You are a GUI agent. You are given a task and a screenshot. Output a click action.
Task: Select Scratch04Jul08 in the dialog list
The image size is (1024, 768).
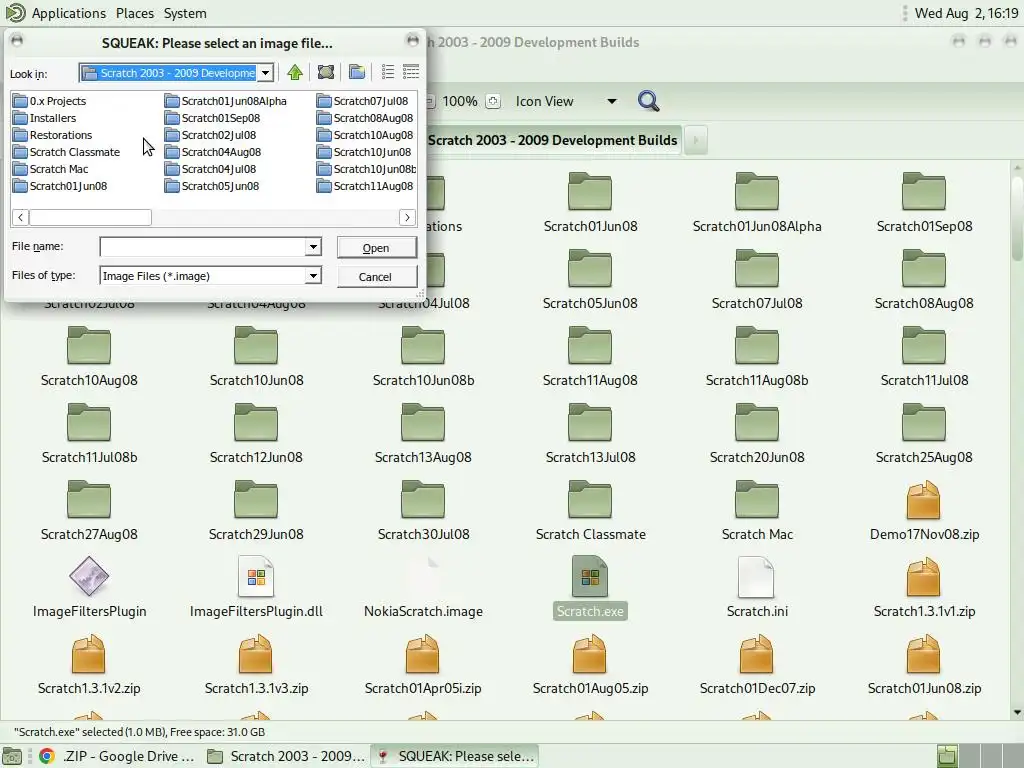click(211, 169)
